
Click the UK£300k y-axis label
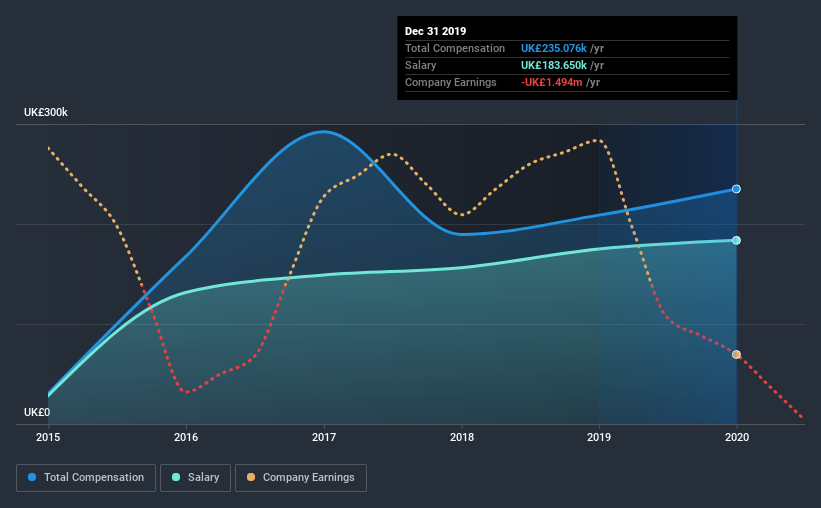[46, 113]
